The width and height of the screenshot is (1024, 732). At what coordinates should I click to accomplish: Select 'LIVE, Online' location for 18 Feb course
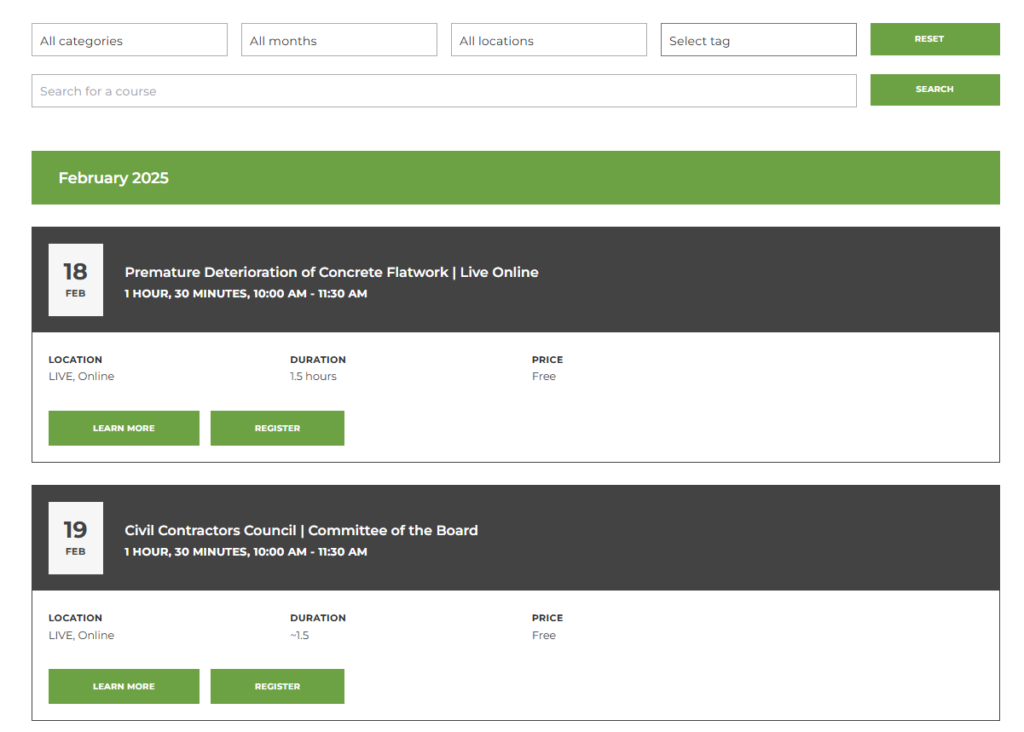[x=81, y=376]
